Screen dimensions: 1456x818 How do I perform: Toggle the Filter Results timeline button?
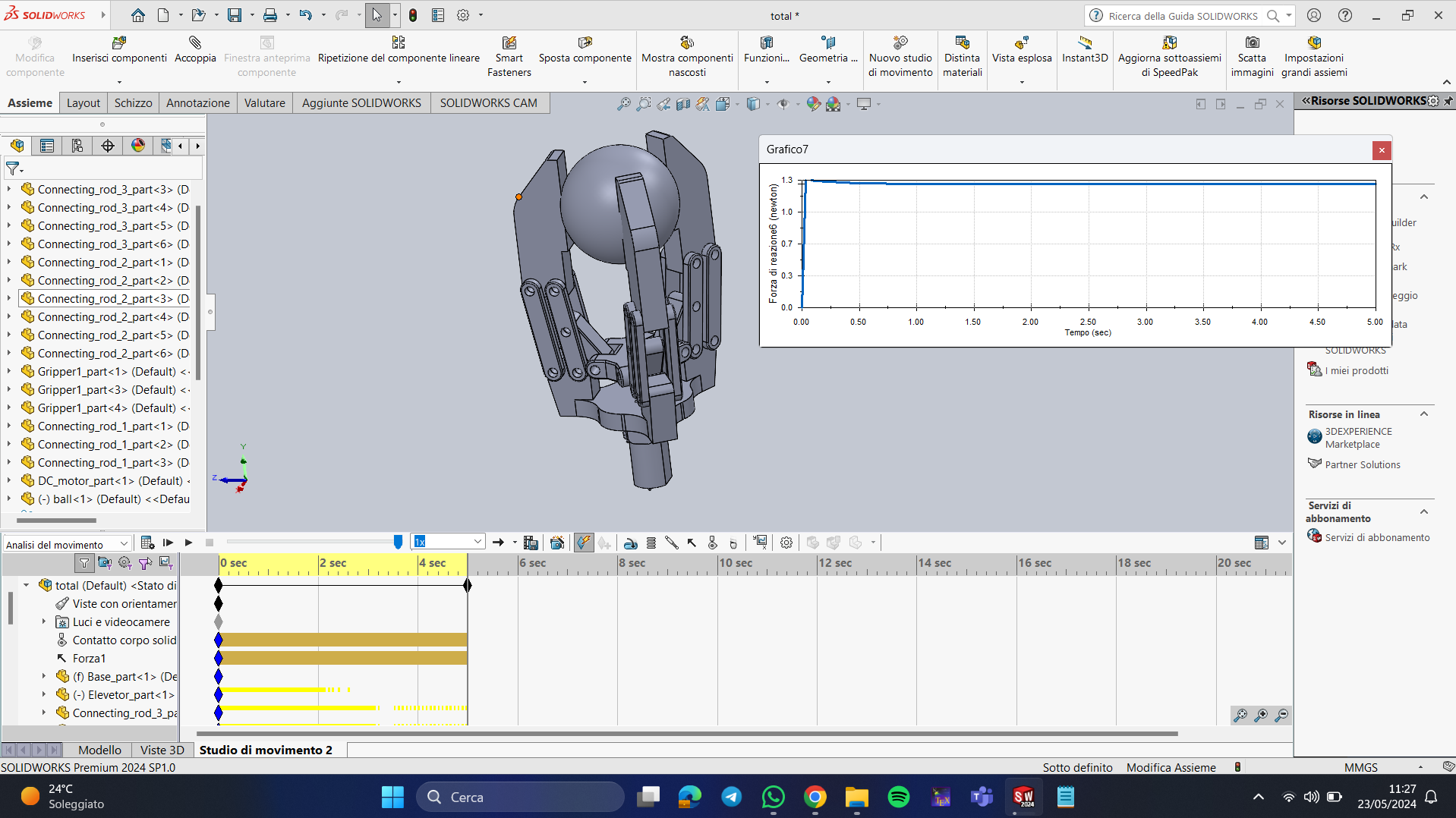pyautogui.click(x=166, y=563)
